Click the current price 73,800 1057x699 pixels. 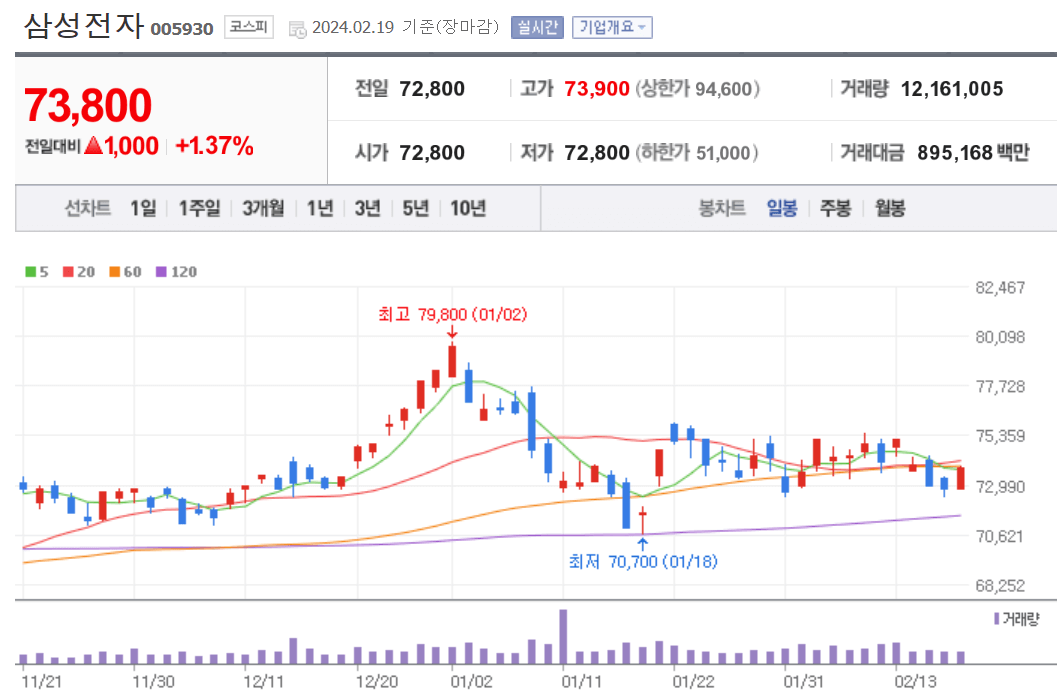(x=88, y=106)
